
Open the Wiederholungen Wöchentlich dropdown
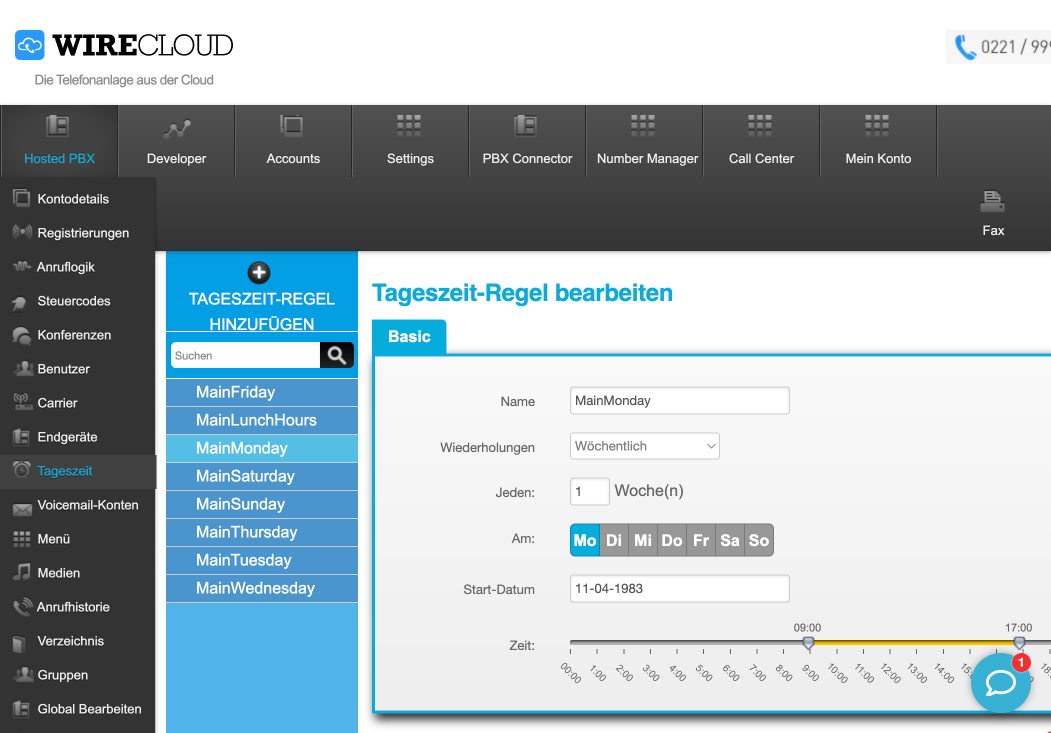[x=645, y=446]
